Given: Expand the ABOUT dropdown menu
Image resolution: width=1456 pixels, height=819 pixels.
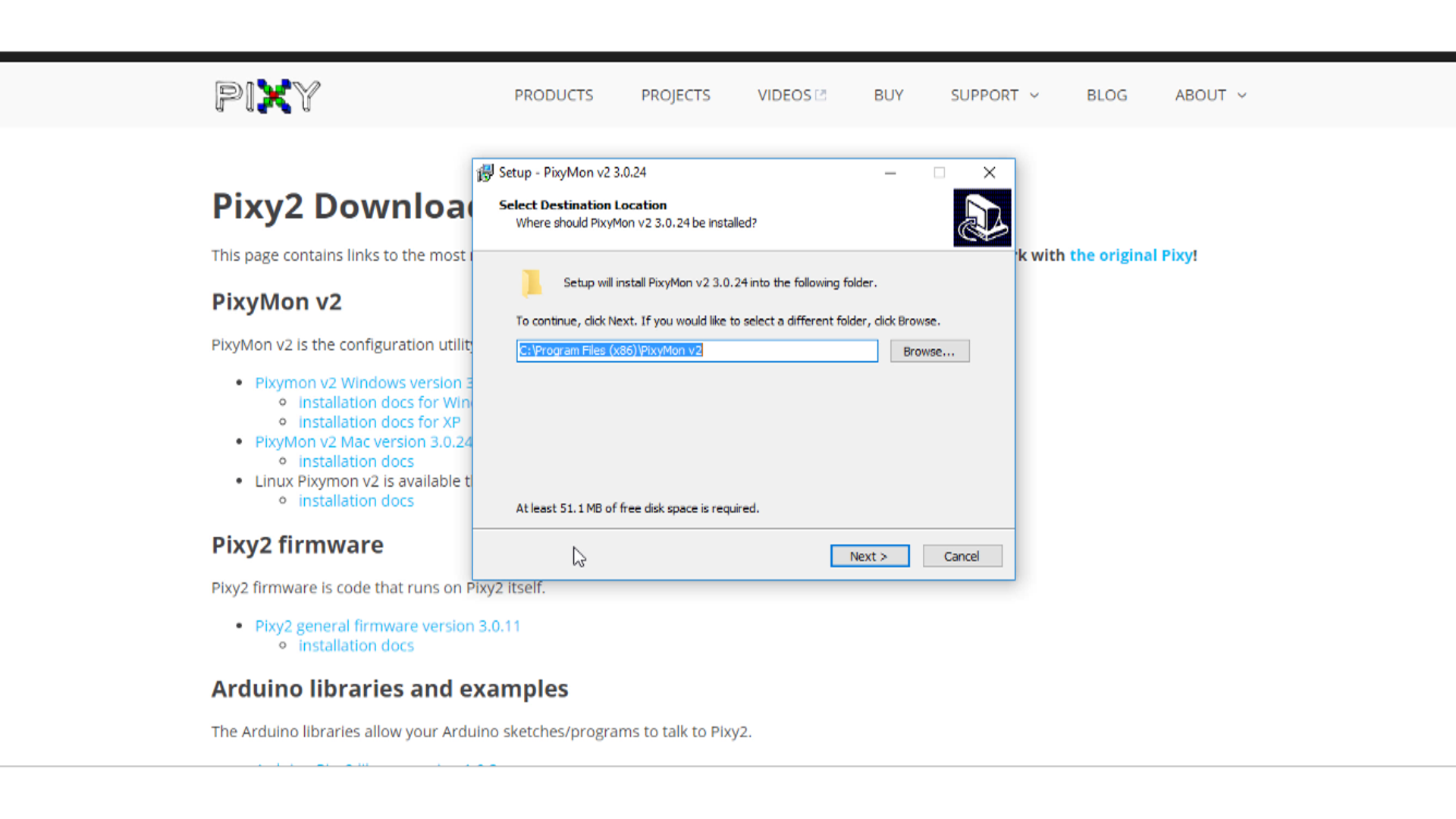Looking at the screenshot, I should tap(1210, 96).
